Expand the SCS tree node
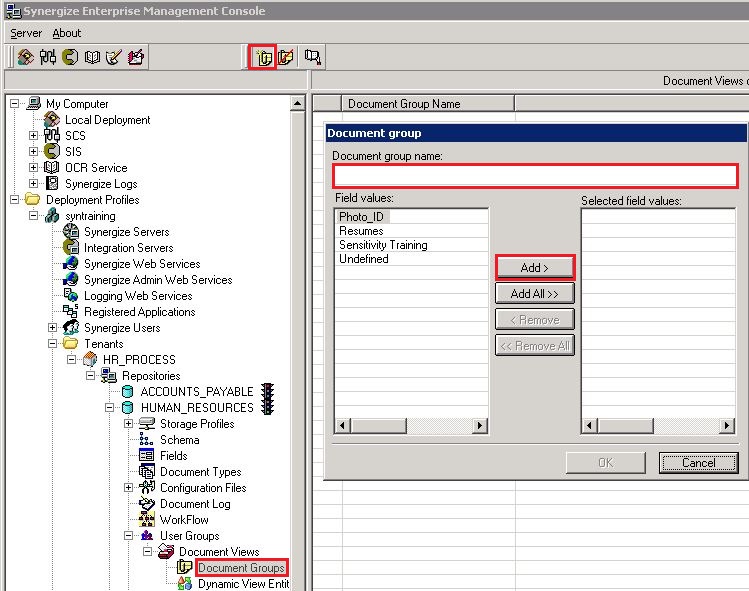Viewport: 749px width, 591px height. pyautogui.click(x=33, y=135)
